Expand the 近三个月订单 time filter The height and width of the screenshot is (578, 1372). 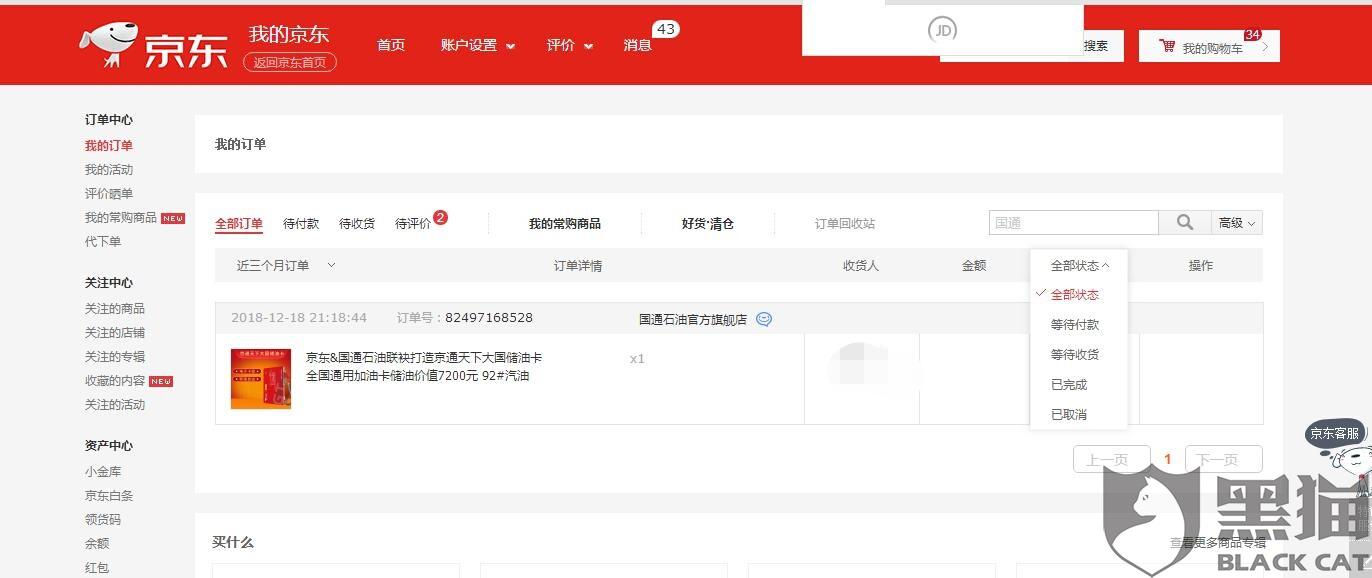[x=286, y=265]
